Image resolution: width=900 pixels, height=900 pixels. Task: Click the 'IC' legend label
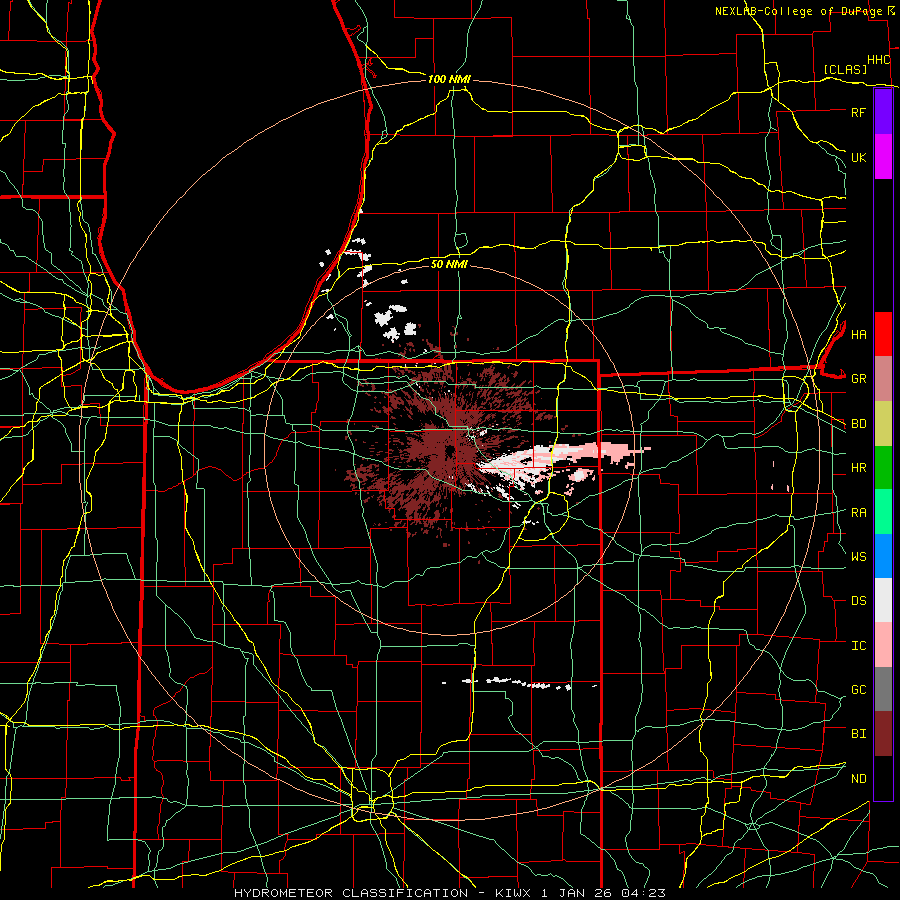pos(858,646)
